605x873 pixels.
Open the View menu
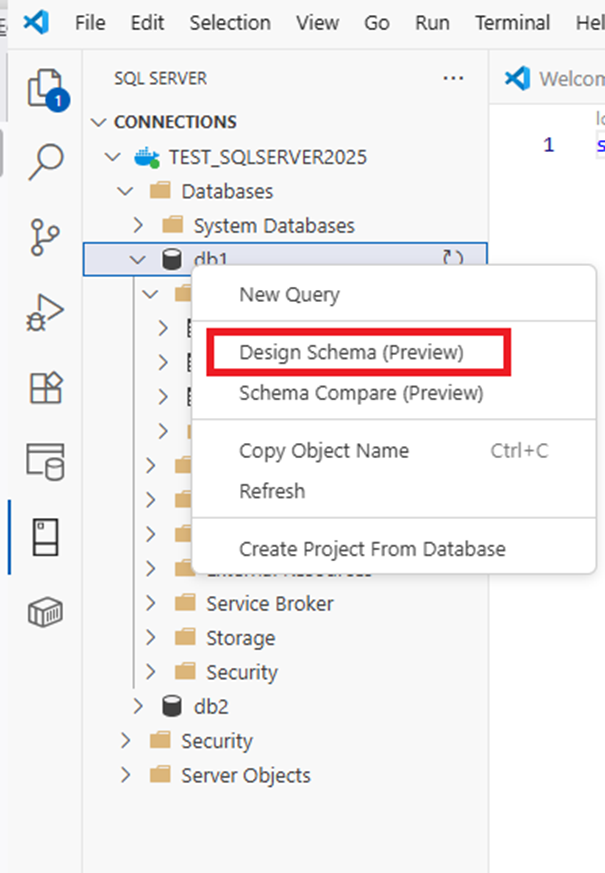[317, 23]
